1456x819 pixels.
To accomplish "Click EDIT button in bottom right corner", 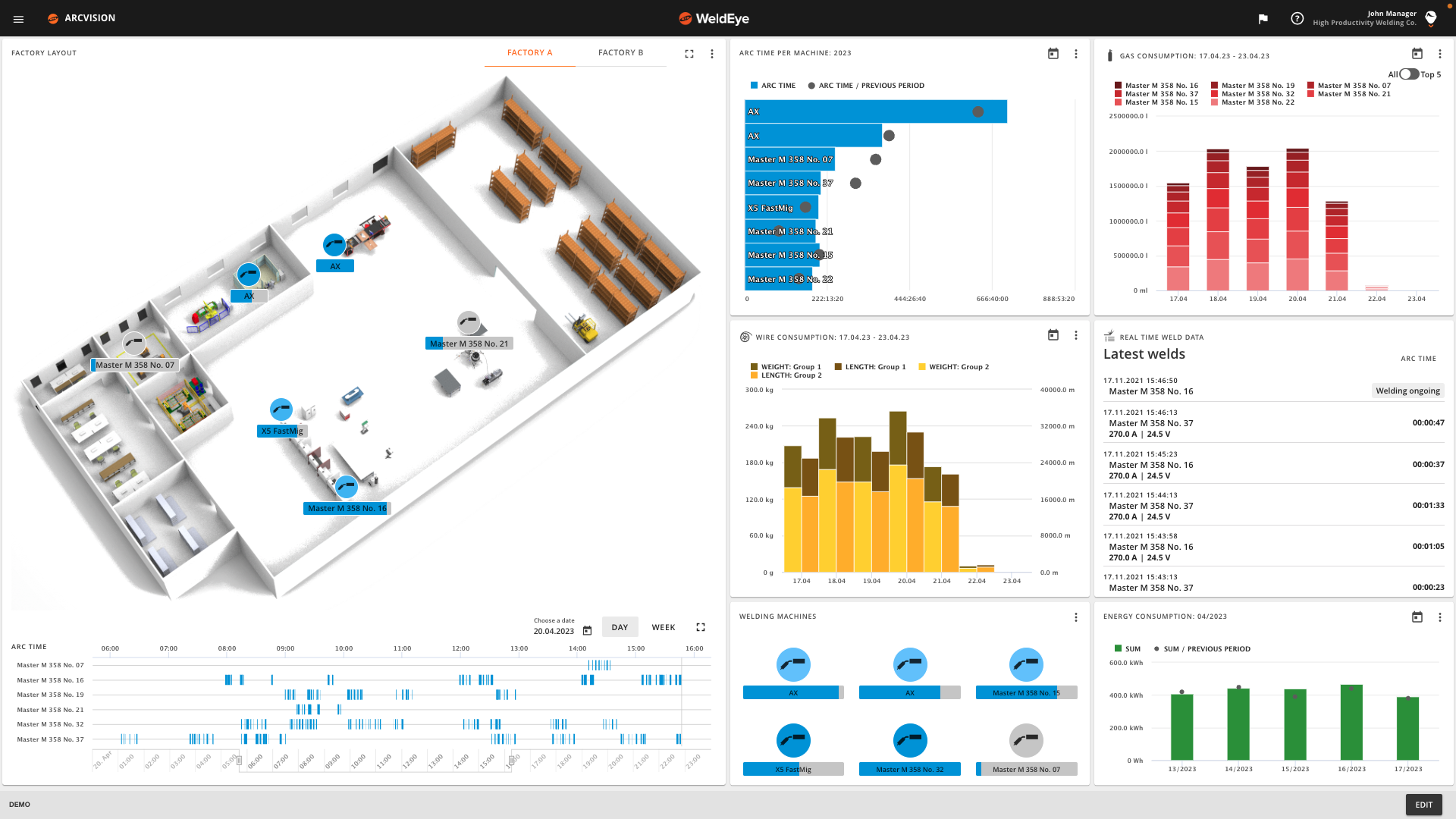I will (x=1423, y=804).
